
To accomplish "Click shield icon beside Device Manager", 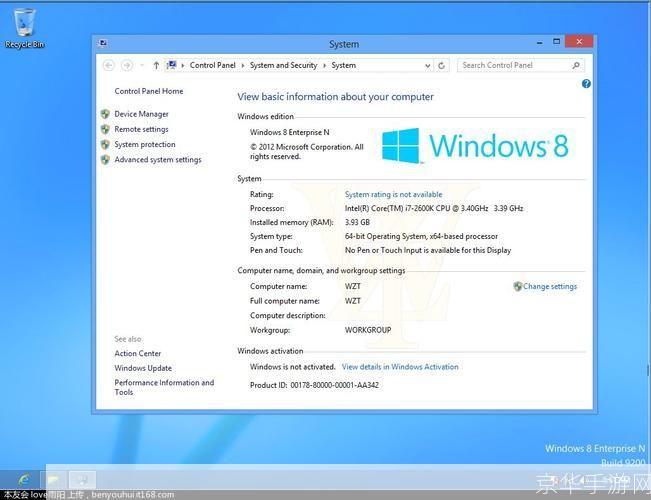I will pos(105,114).
